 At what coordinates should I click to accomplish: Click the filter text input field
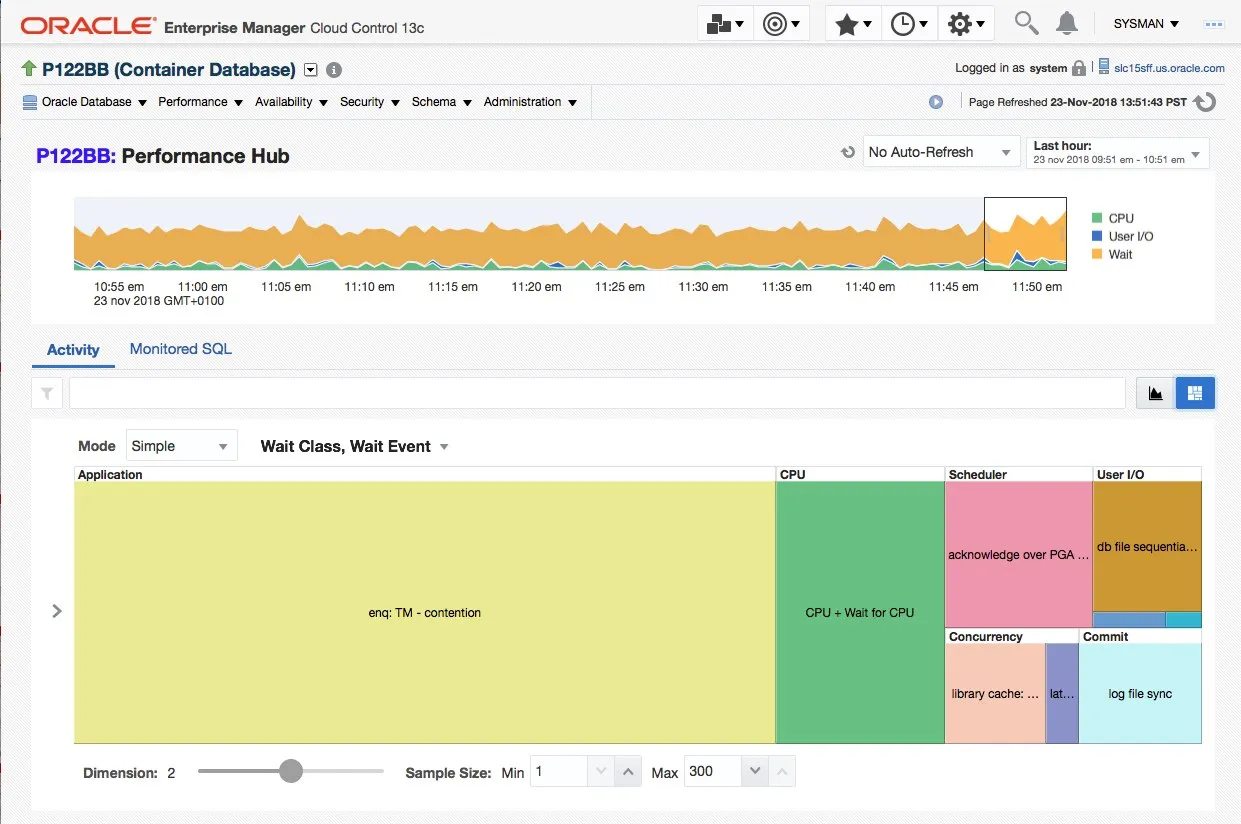coord(597,393)
